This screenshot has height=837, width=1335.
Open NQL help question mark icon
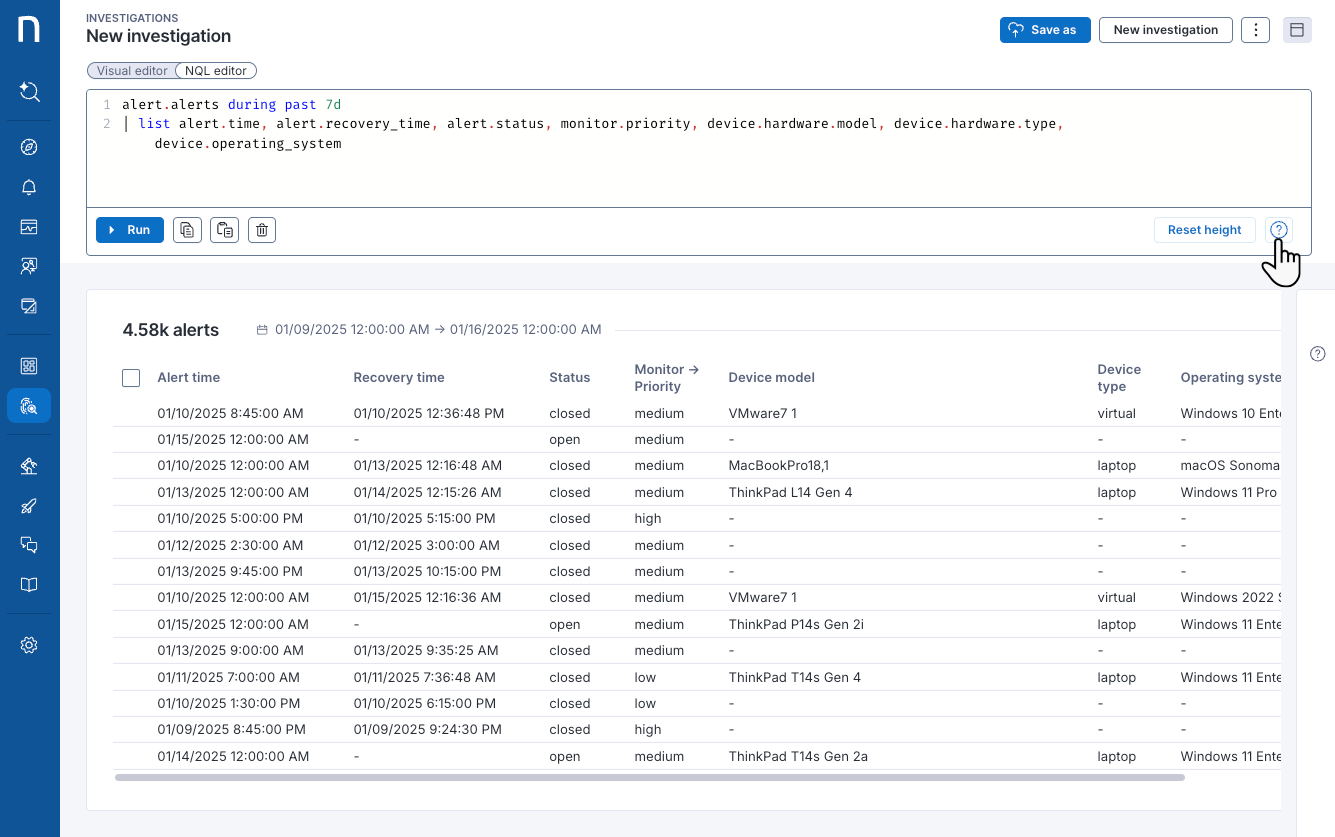point(1279,229)
